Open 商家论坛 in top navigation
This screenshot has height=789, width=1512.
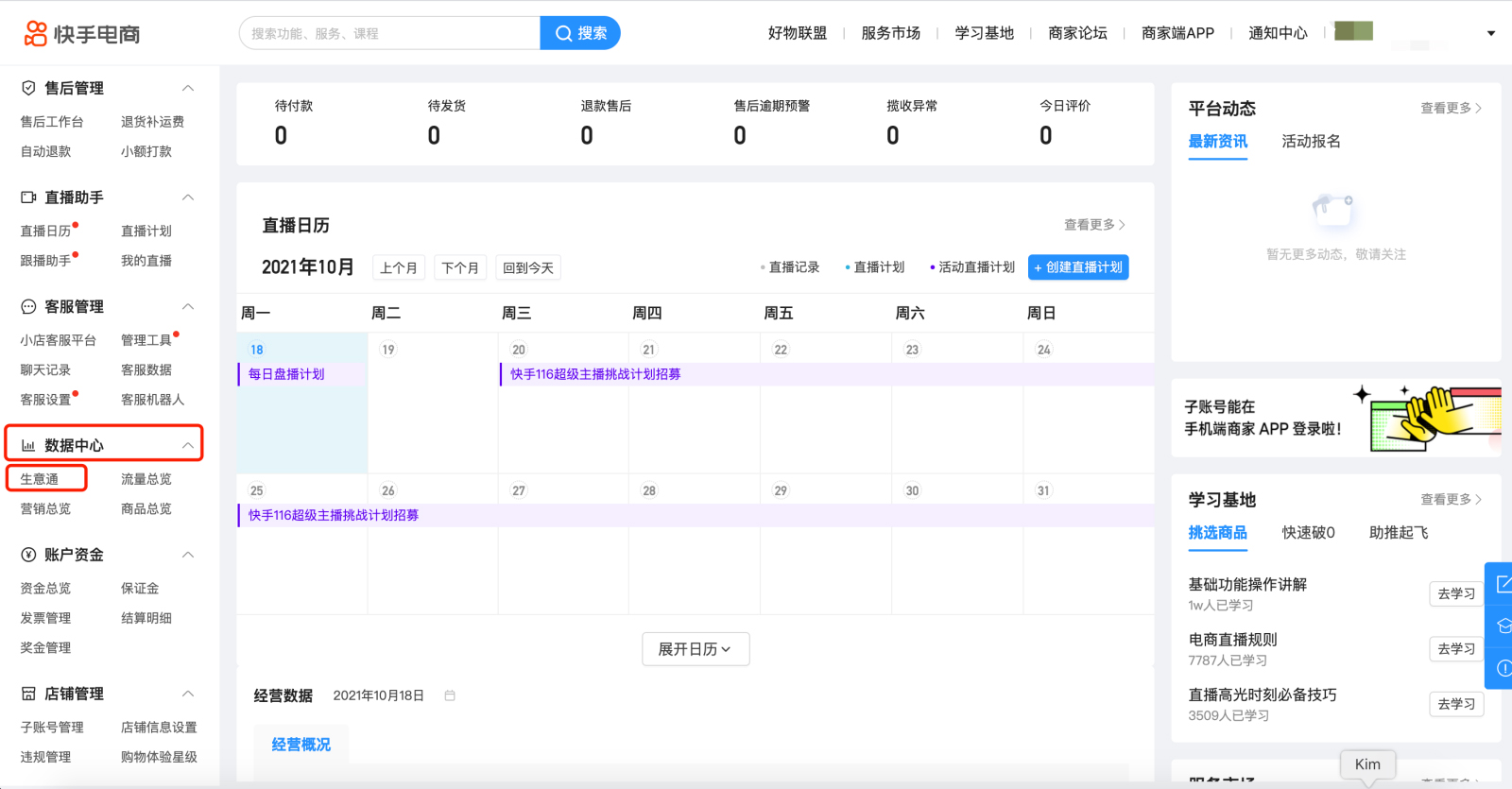[x=1077, y=33]
